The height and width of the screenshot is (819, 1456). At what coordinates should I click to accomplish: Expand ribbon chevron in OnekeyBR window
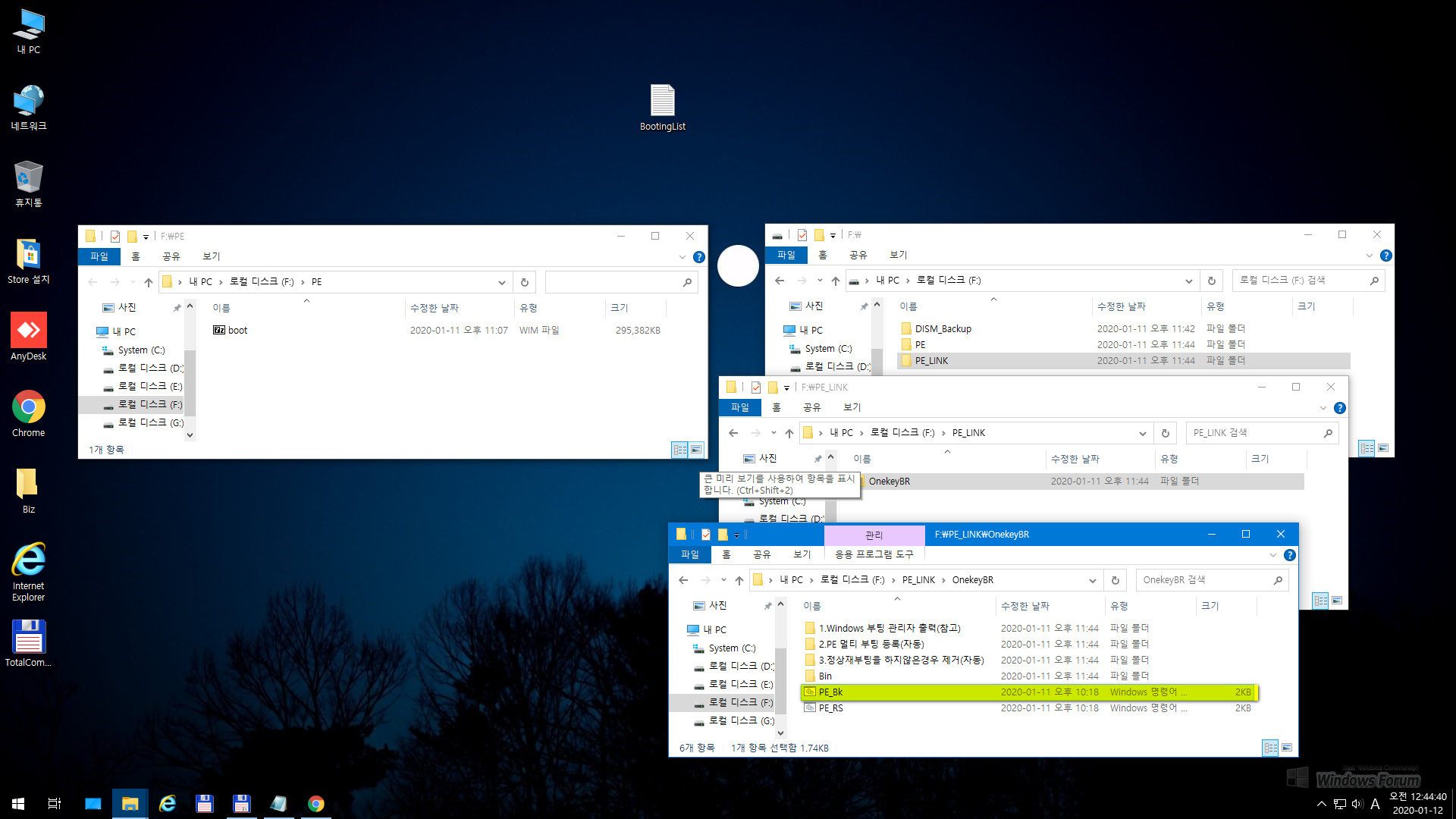(1273, 555)
